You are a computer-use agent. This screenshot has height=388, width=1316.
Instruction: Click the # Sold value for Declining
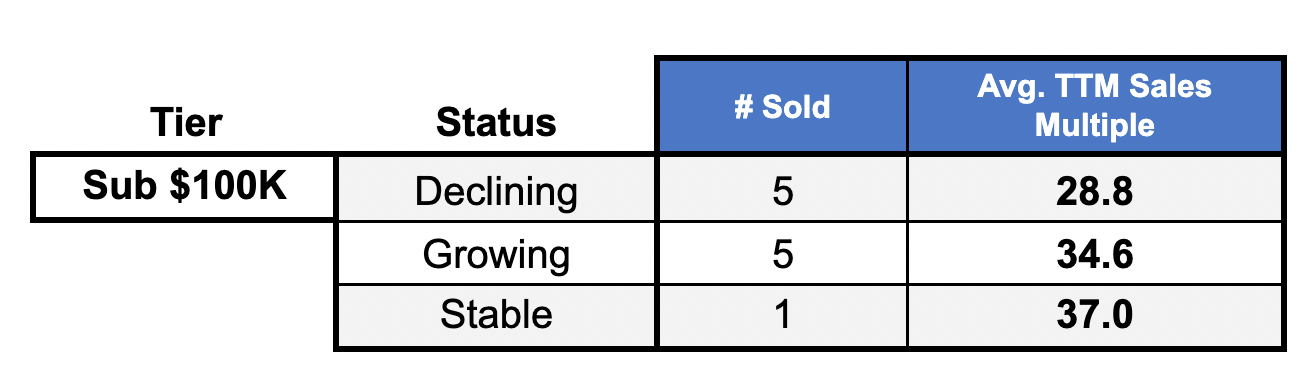pos(782,190)
